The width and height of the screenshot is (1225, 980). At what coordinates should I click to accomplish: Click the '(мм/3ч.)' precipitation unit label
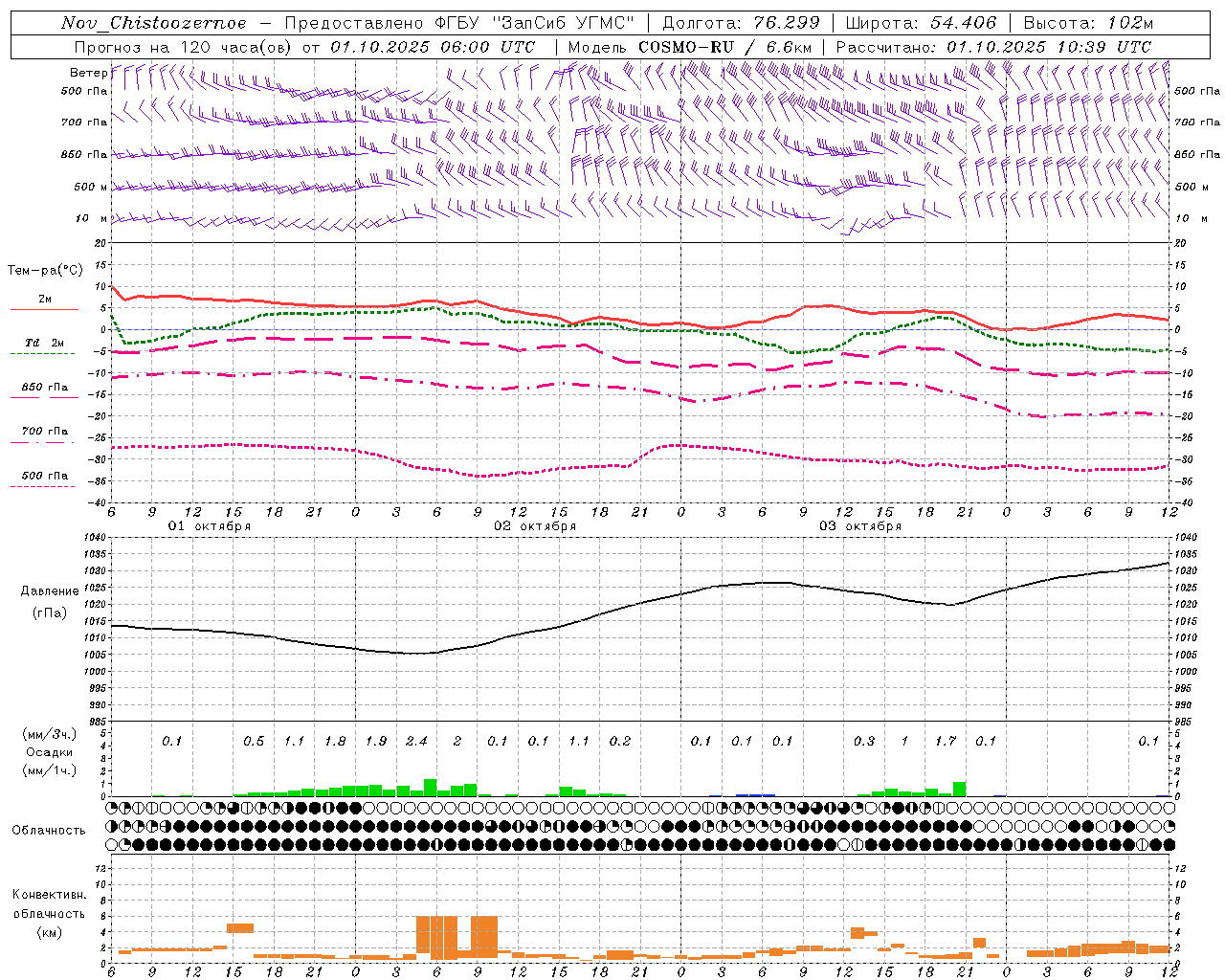[50, 735]
